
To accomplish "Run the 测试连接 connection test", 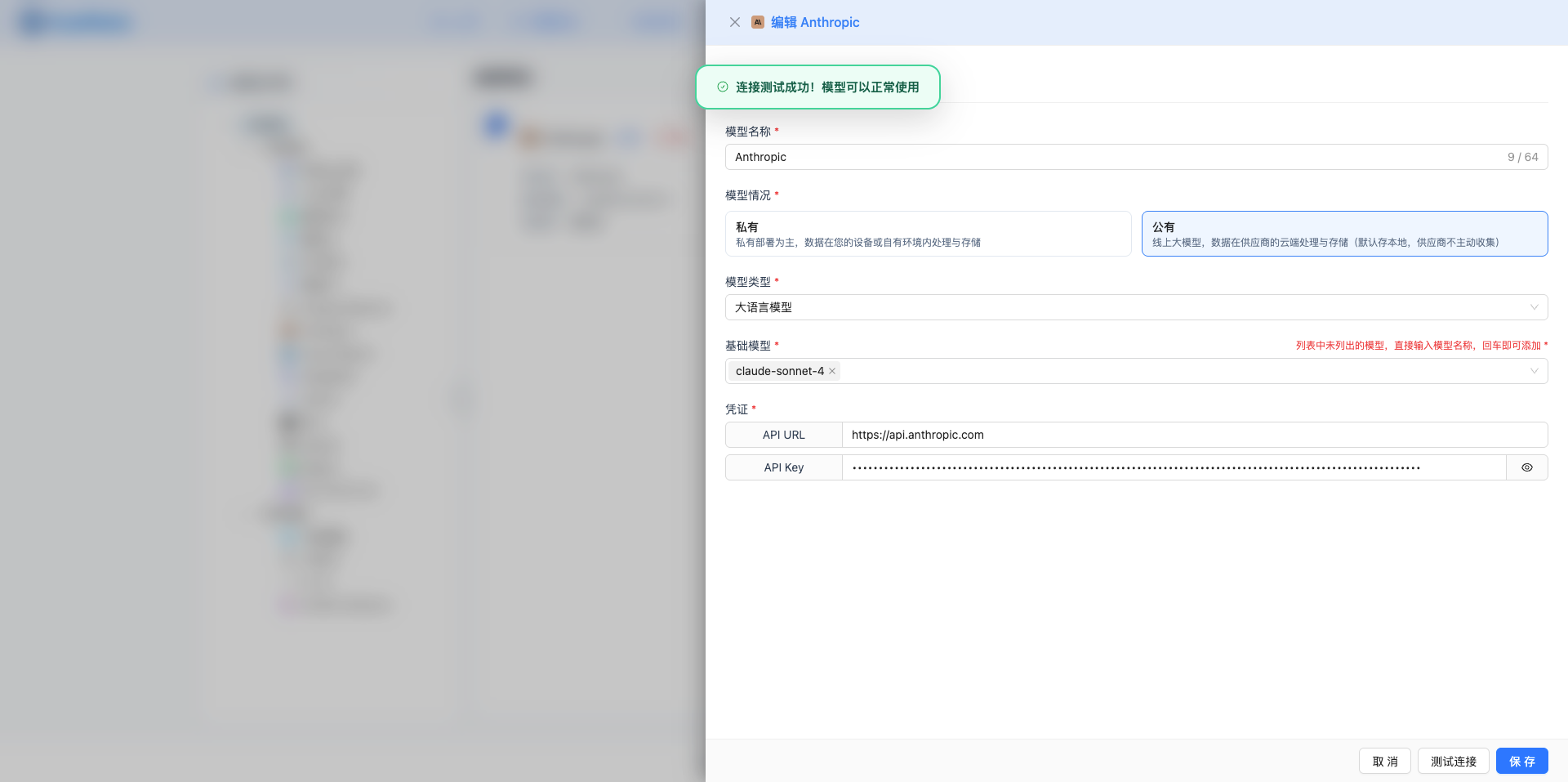I will pyautogui.click(x=1453, y=761).
